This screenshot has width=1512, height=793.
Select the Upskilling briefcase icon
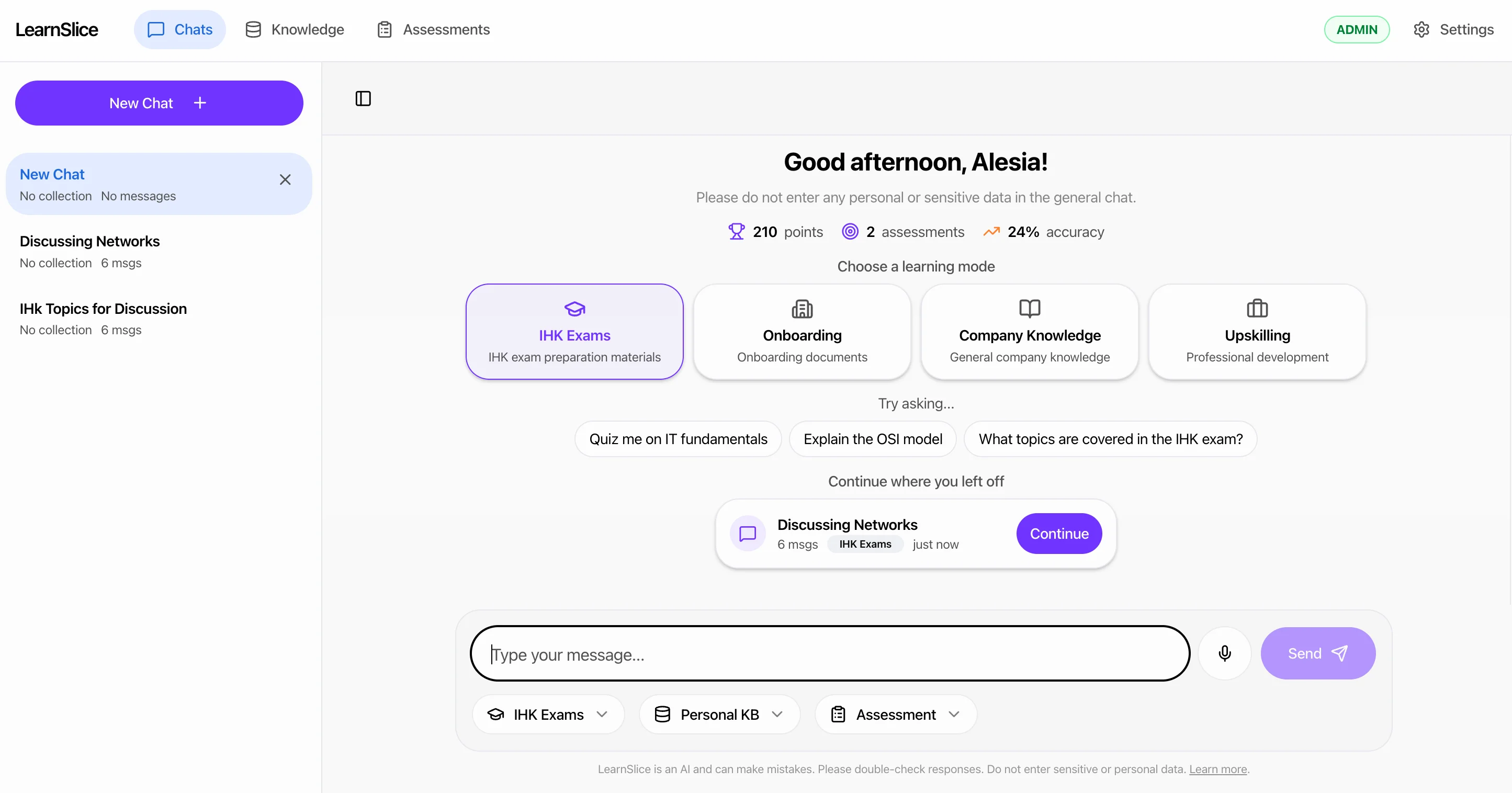pyautogui.click(x=1257, y=309)
